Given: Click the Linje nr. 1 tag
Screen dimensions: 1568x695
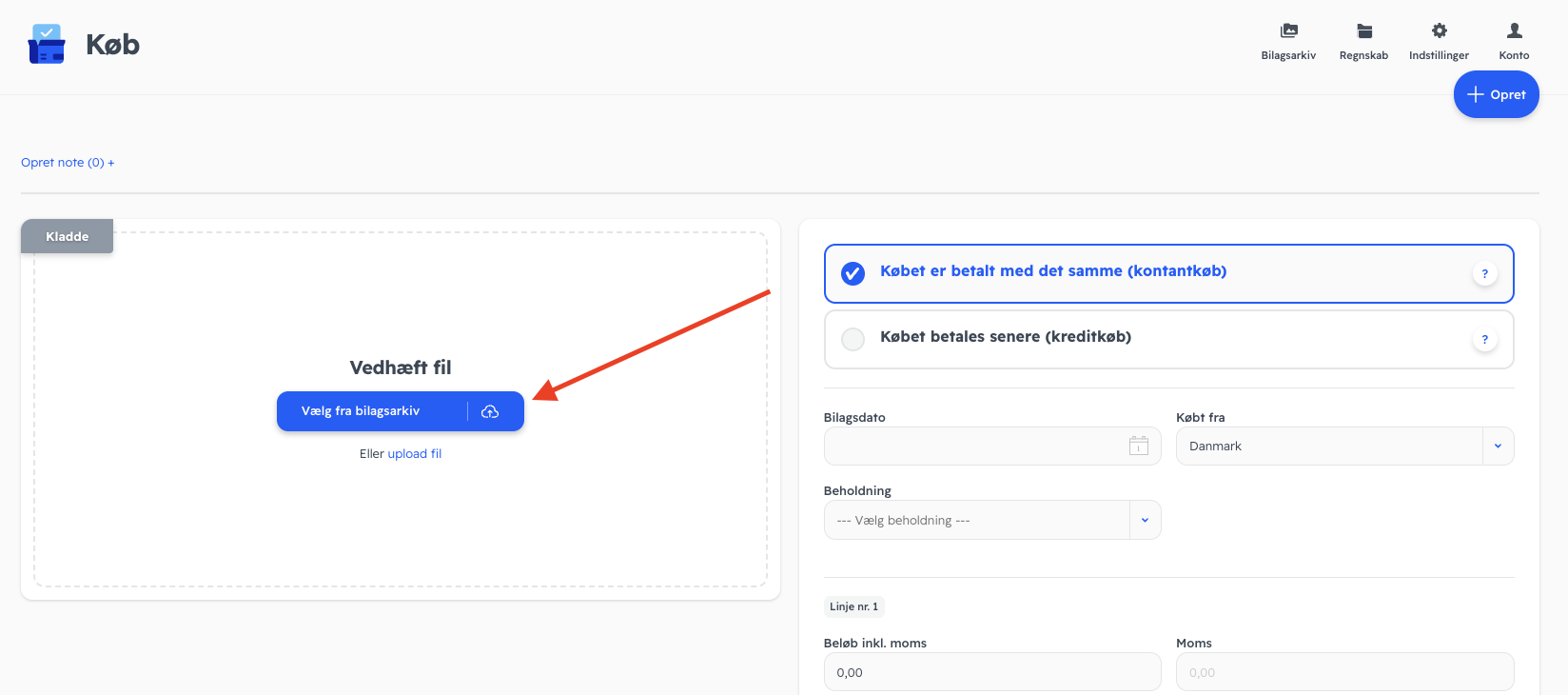Looking at the screenshot, I should [854, 606].
